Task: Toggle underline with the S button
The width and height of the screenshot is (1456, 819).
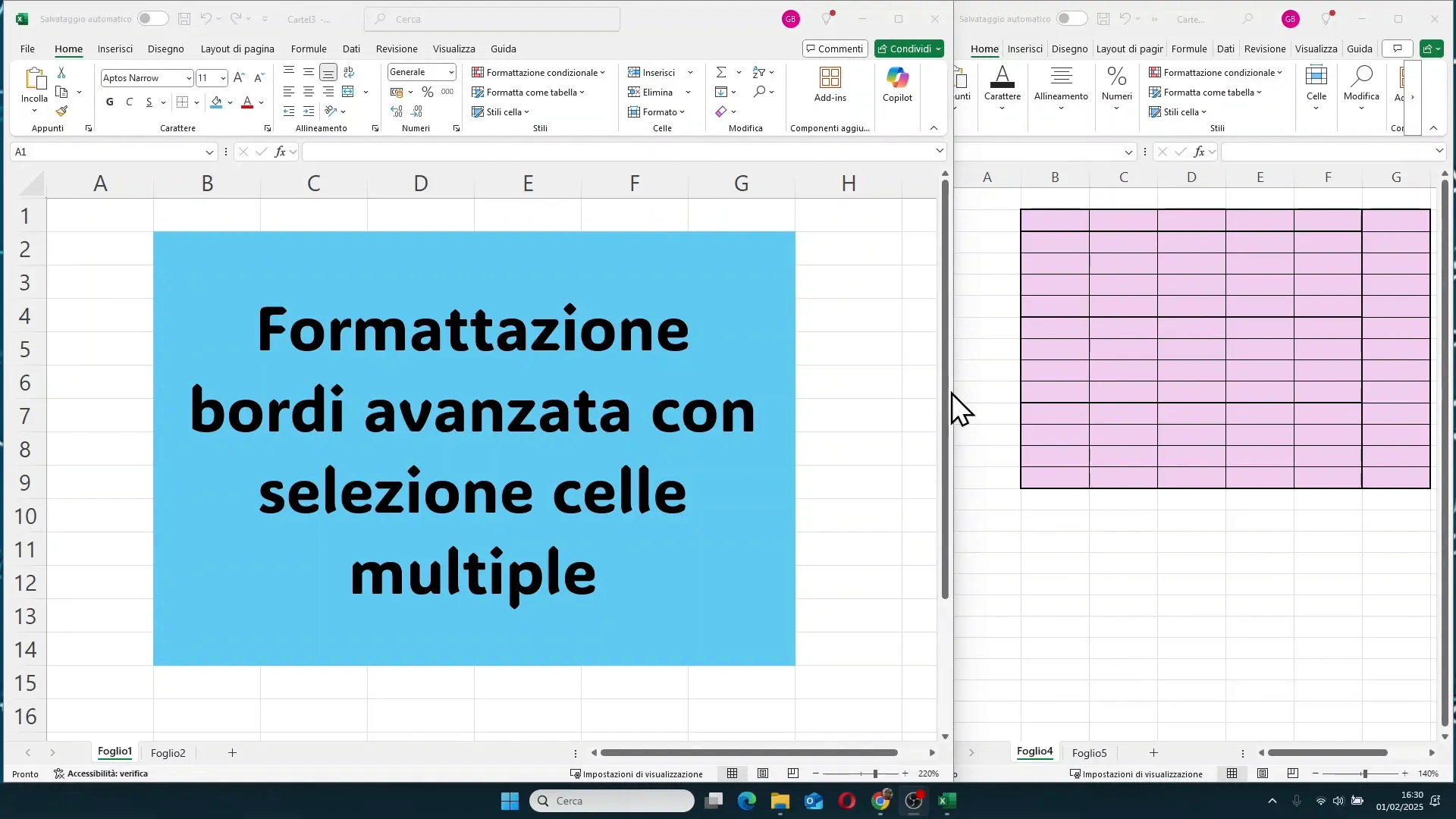Action: pos(149,102)
